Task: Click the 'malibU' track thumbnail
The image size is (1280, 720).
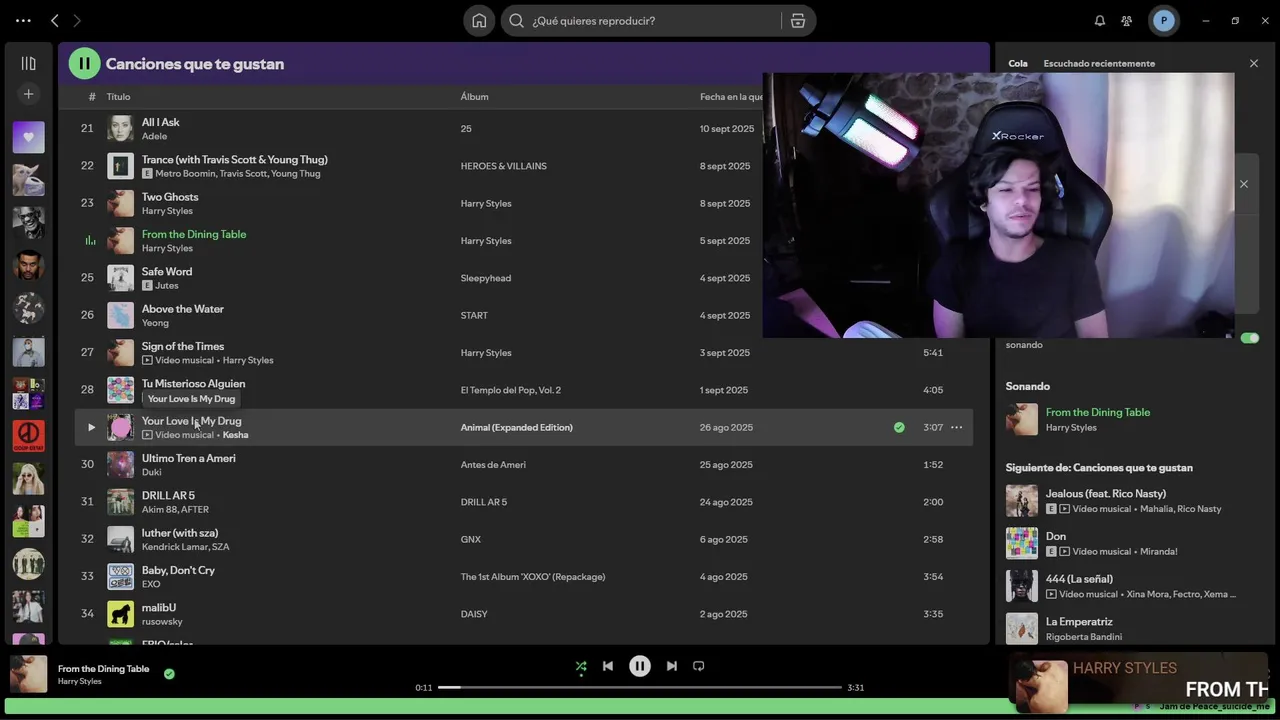Action: 120,614
